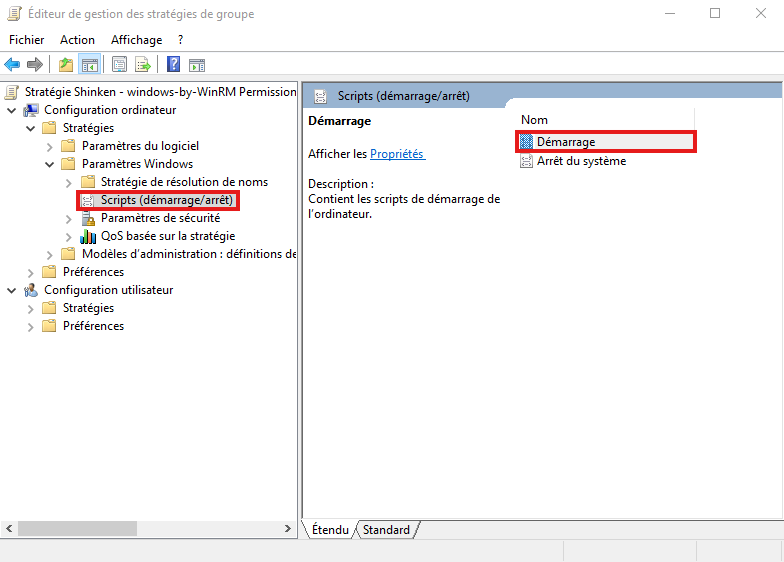Viewport: 784px width, 562px height.
Task: Expand the QoS basée sur la stratégie node
Action: (x=69, y=236)
